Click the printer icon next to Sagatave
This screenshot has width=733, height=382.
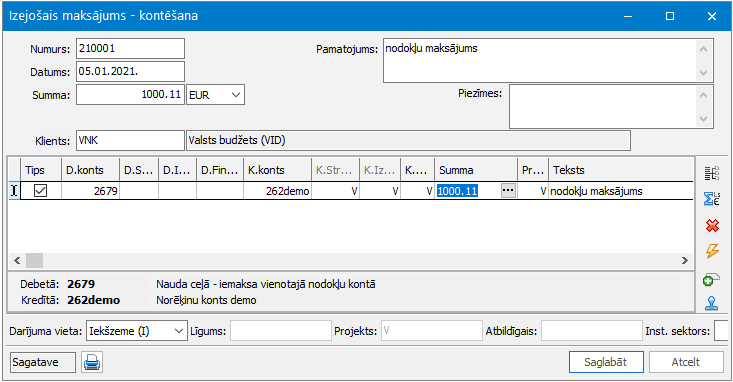click(92, 362)
